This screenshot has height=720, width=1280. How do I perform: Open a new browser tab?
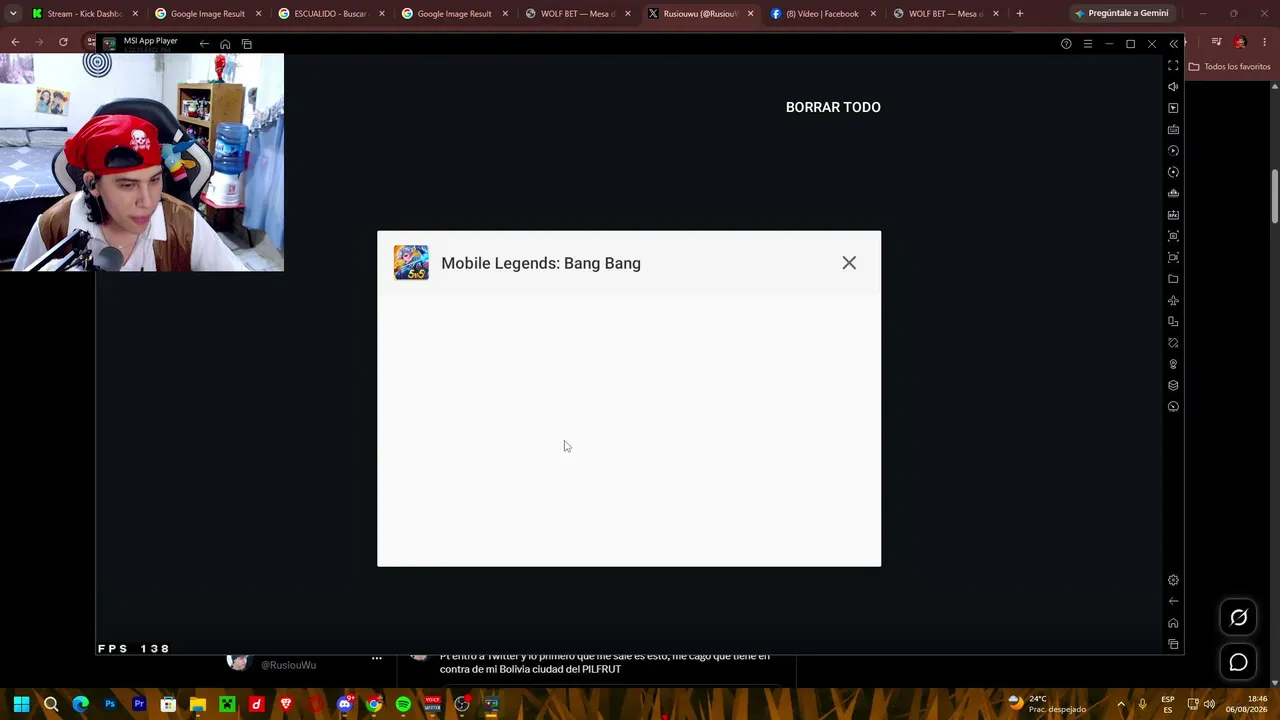pyautogui.click(x=1019, y=14)
